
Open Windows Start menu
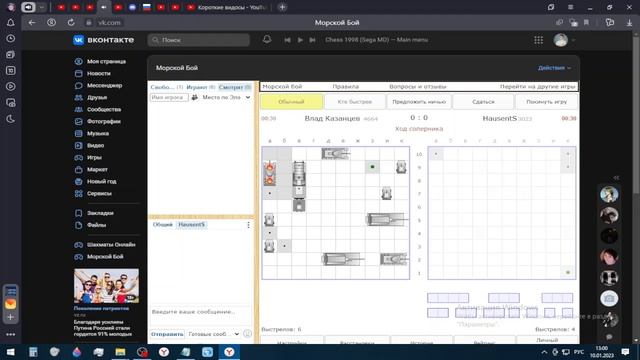pos(11,352)
